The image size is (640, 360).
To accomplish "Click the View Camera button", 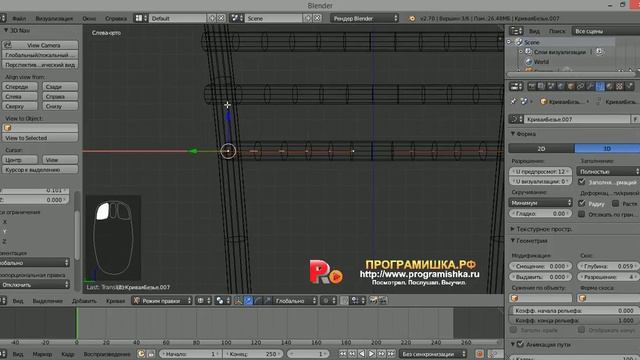I will 40,45.
